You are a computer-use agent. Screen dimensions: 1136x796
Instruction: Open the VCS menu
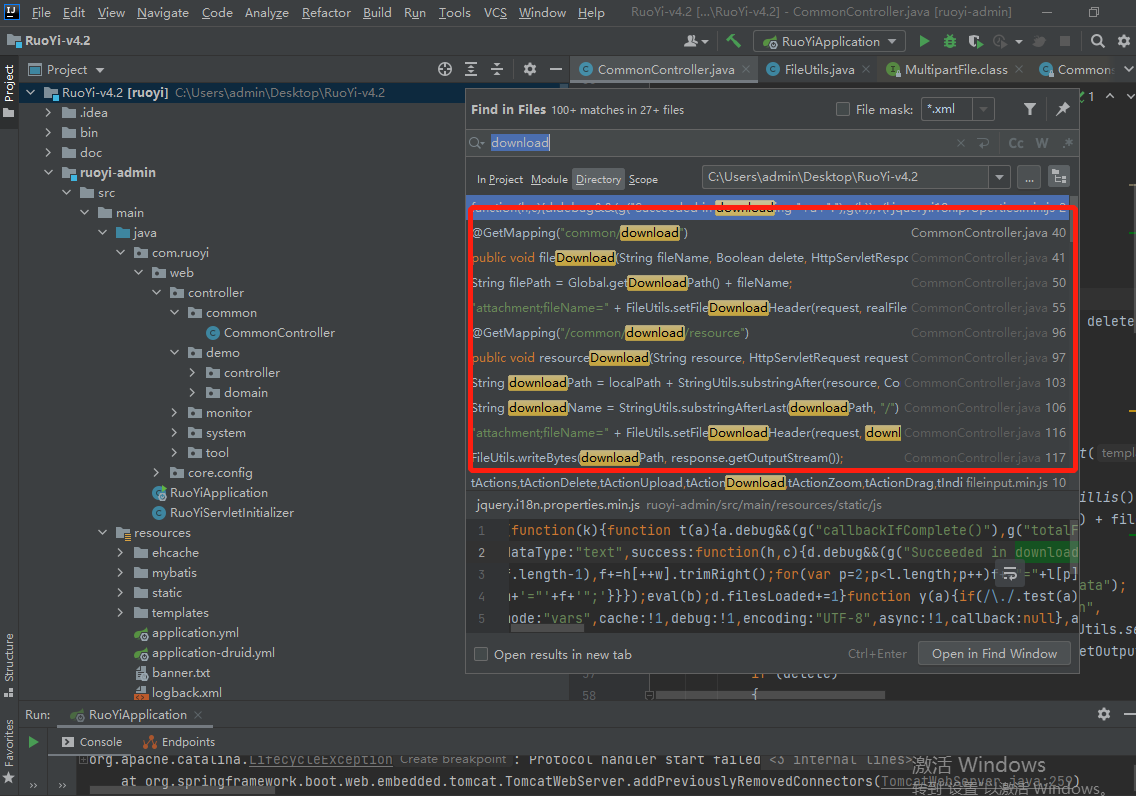click(x=495, y=13)
